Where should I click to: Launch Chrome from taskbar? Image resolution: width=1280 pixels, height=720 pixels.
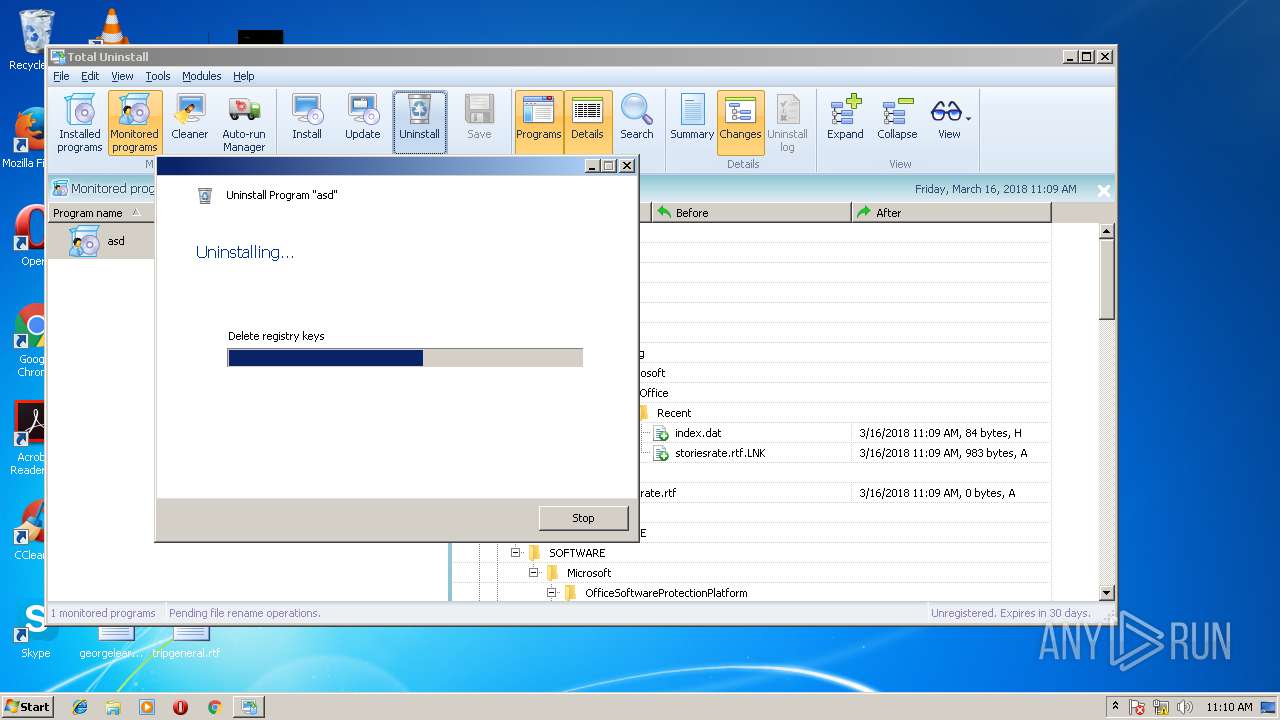tap(214, 707)
